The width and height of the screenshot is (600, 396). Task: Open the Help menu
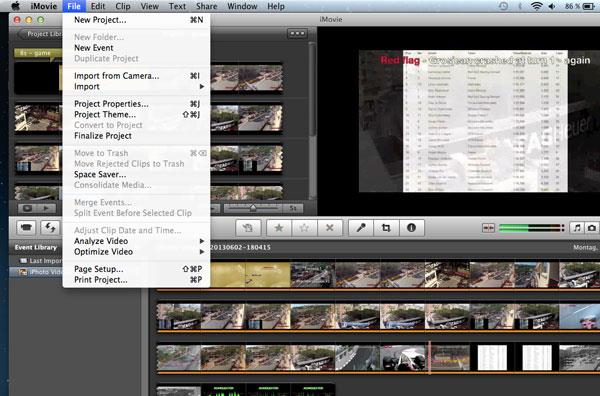pyautogui.click(x=276, y=6)
